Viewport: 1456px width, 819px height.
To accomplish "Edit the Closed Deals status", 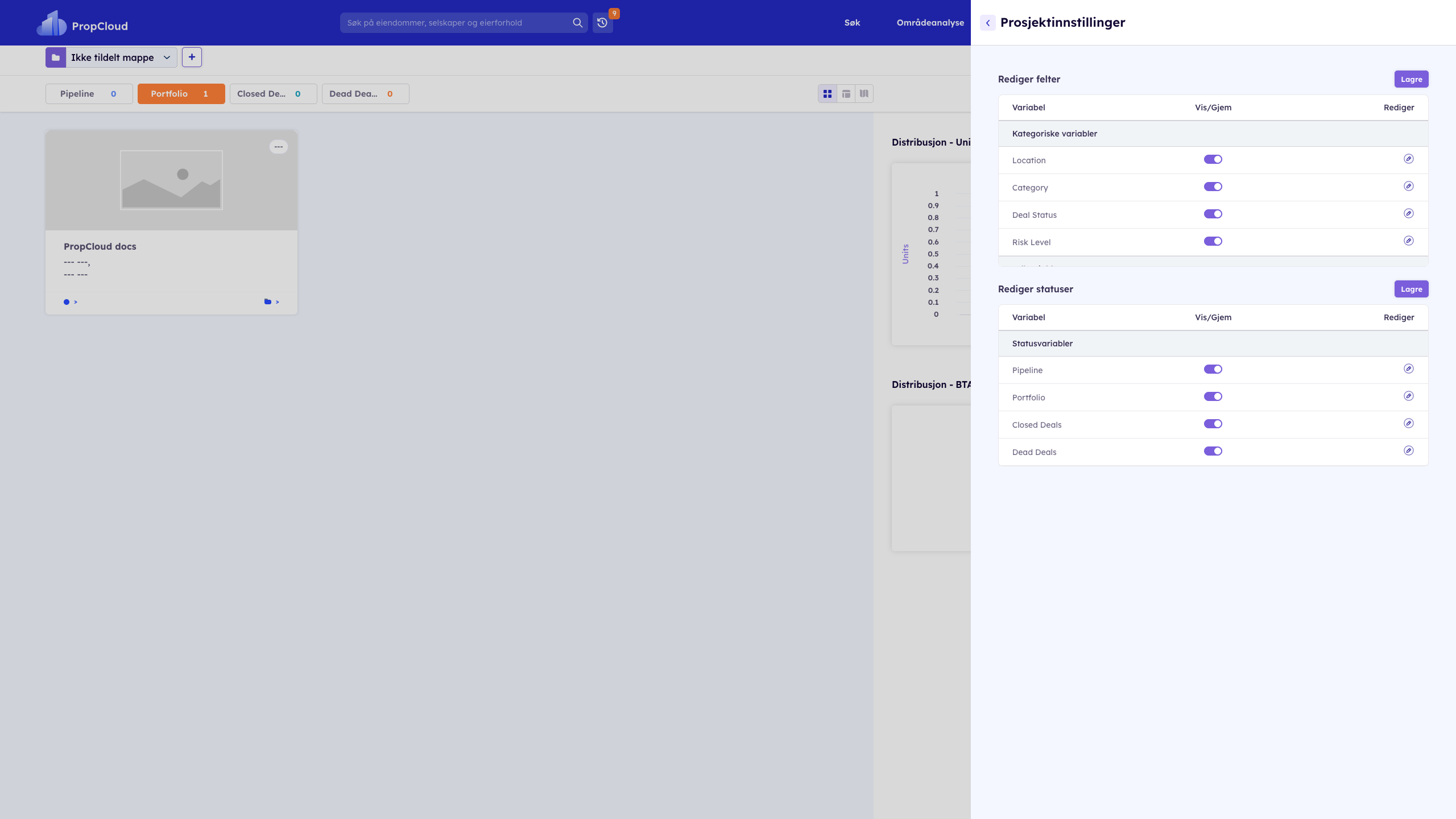I will click(x=1409, y=424).
